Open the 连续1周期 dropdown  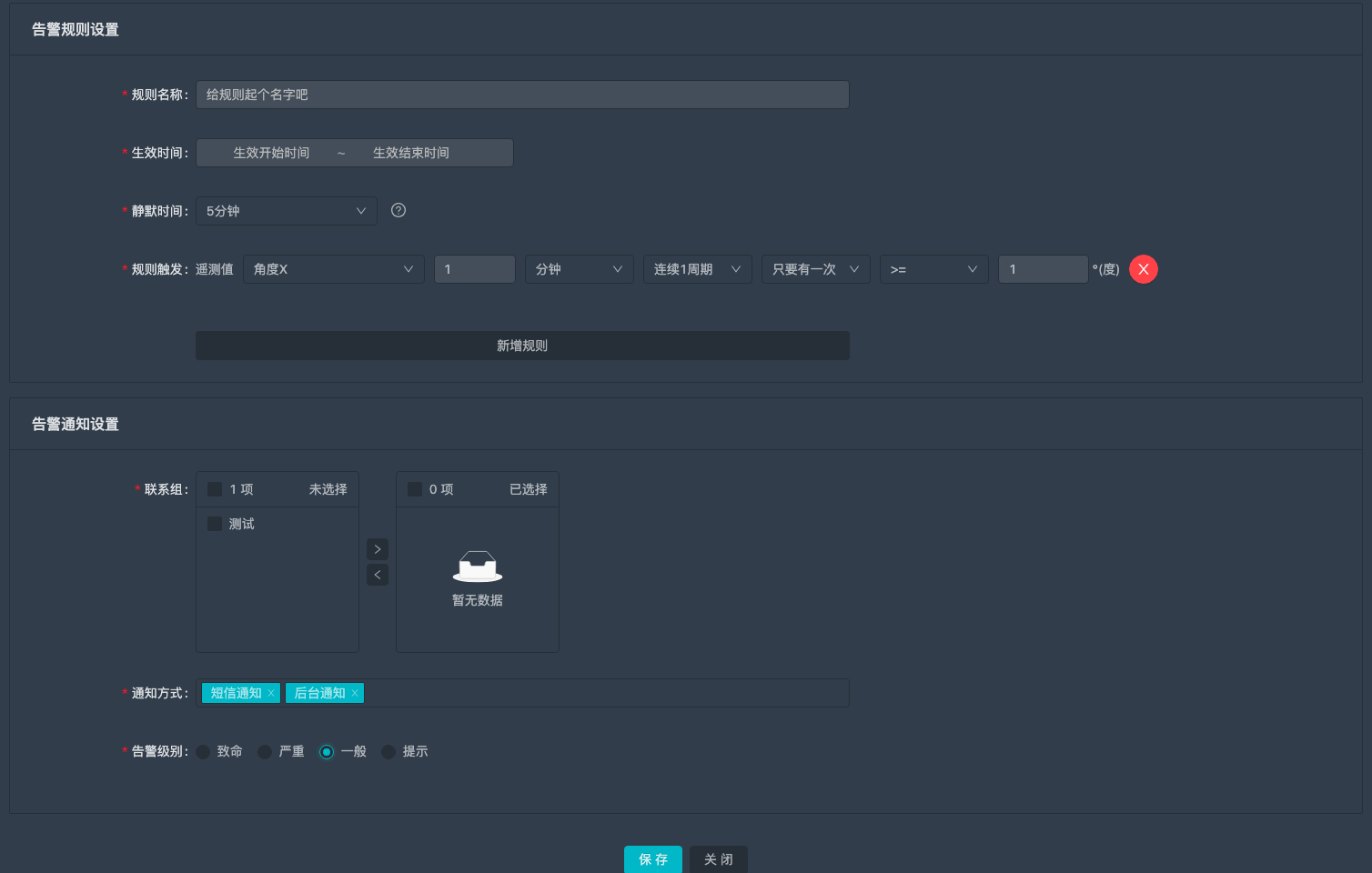coord(697,269)
